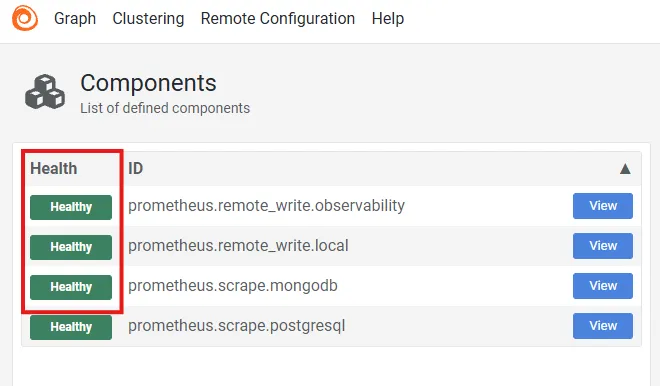Screen dimensions: 660x386
Task: View the prometheus.remote_write.observability component
Action: [602, 206]
